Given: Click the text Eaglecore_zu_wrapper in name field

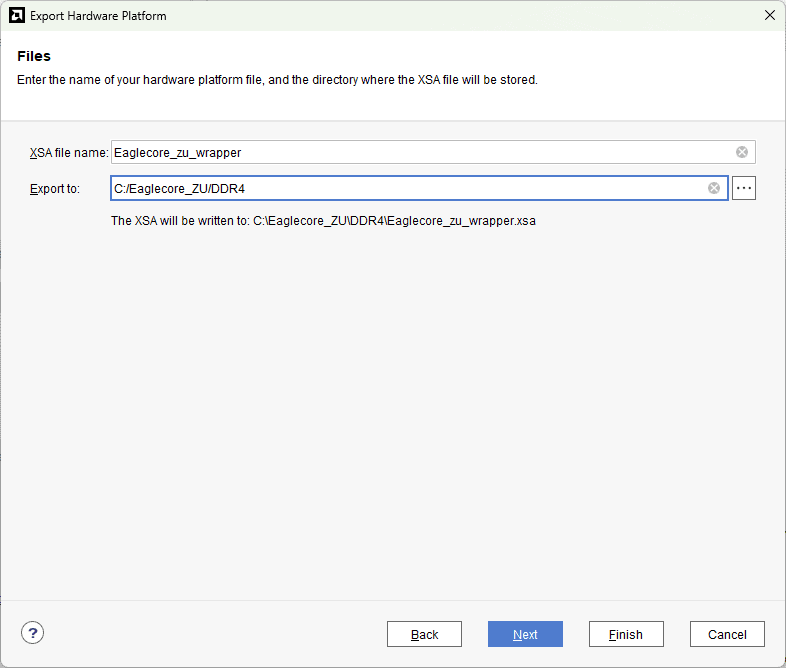Looking at the screenshot, I should (x=178, y=153).
